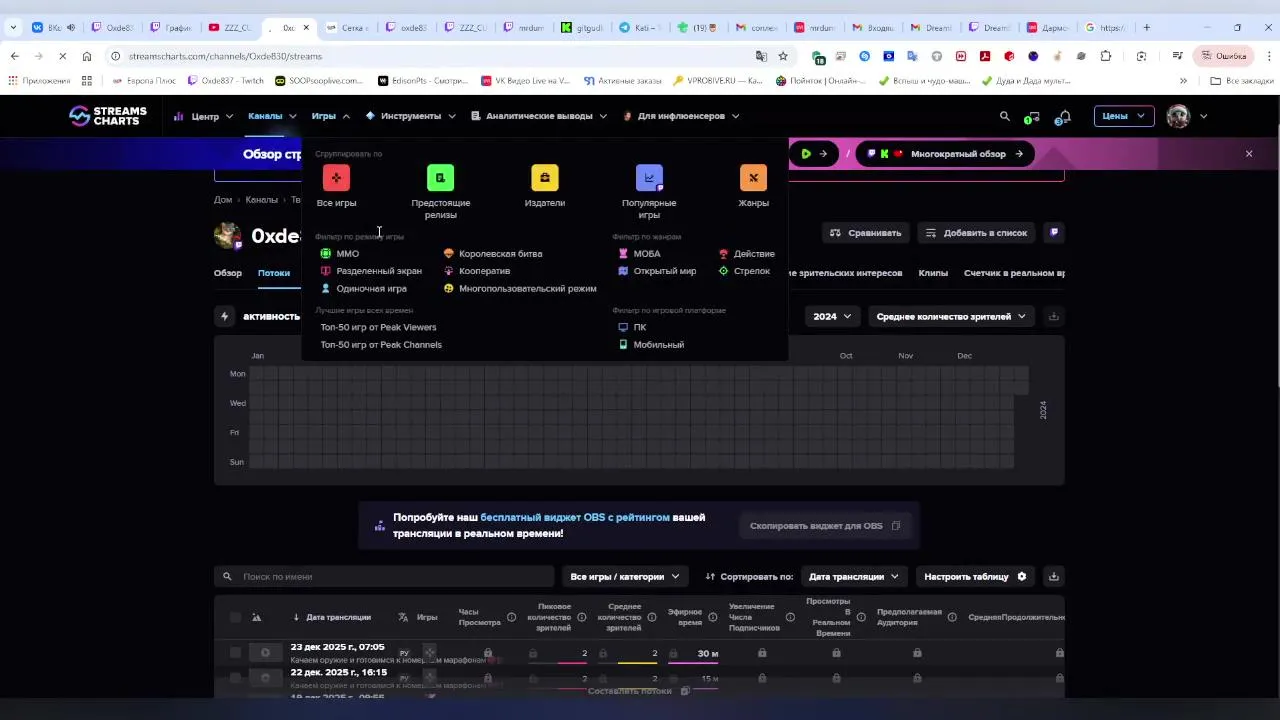Select the yellow 'Издатели' icon

(x=545, y=178)
